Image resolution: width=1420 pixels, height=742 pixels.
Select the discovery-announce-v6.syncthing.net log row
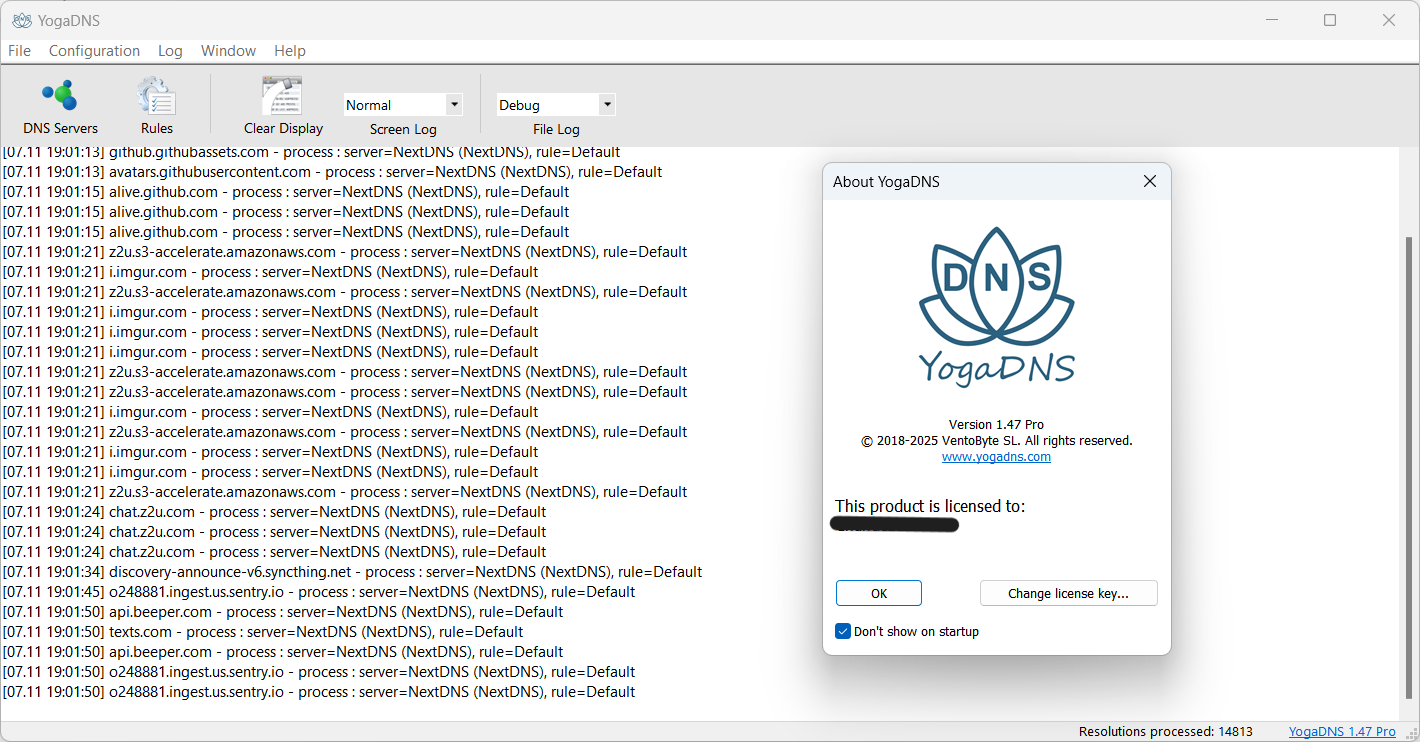pyautogui.click(x=352, y=572)
